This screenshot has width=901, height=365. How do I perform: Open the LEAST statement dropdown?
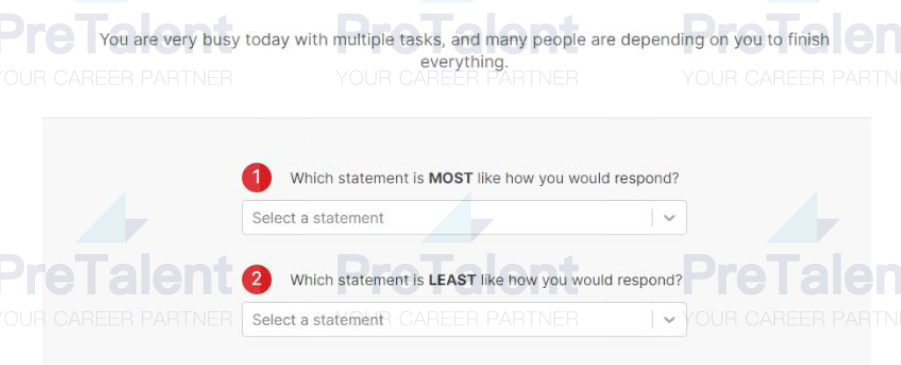pos(464,320)
